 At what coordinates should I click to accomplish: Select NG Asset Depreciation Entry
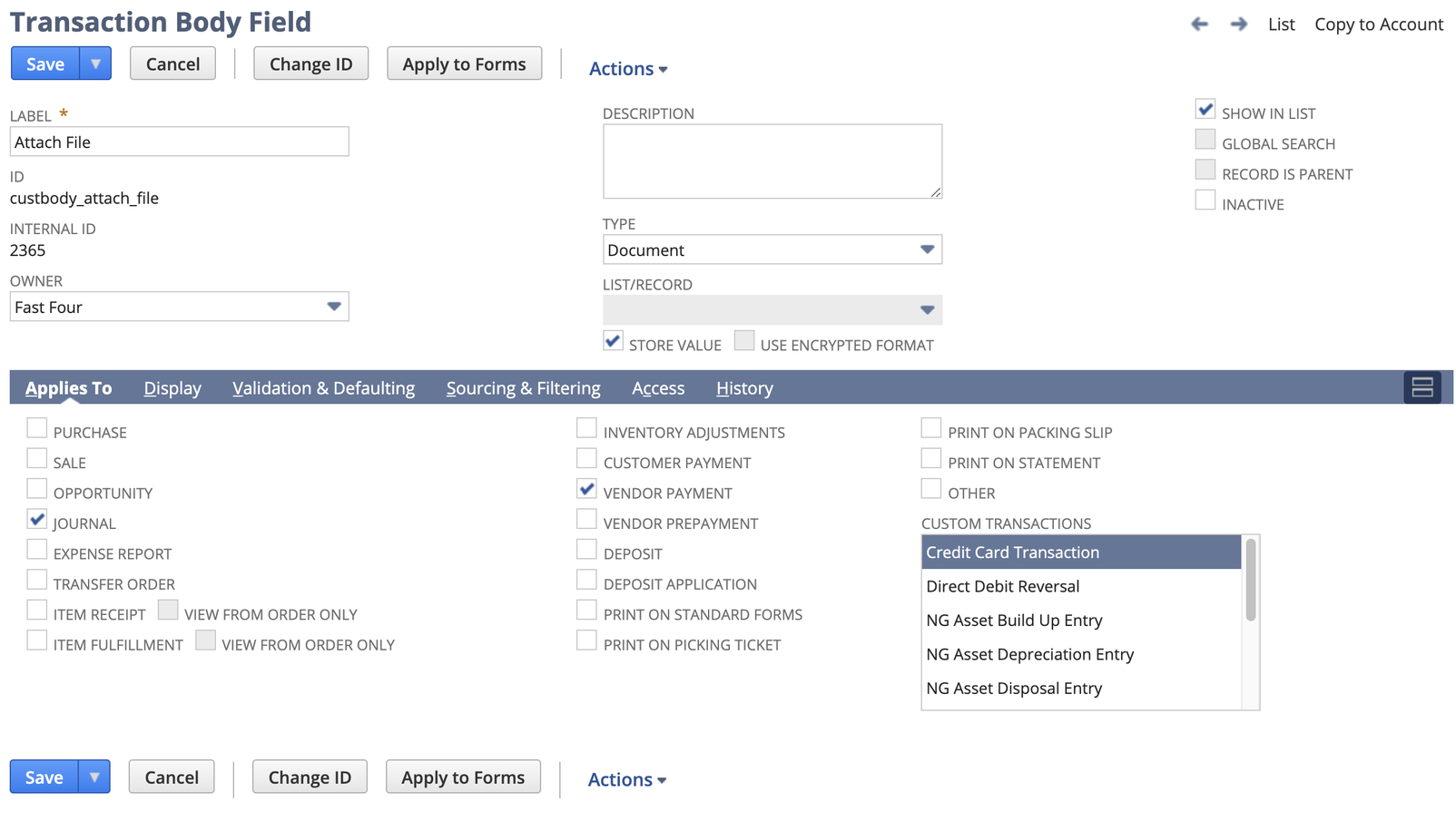pyautogui.click(x=1081, y=654)
